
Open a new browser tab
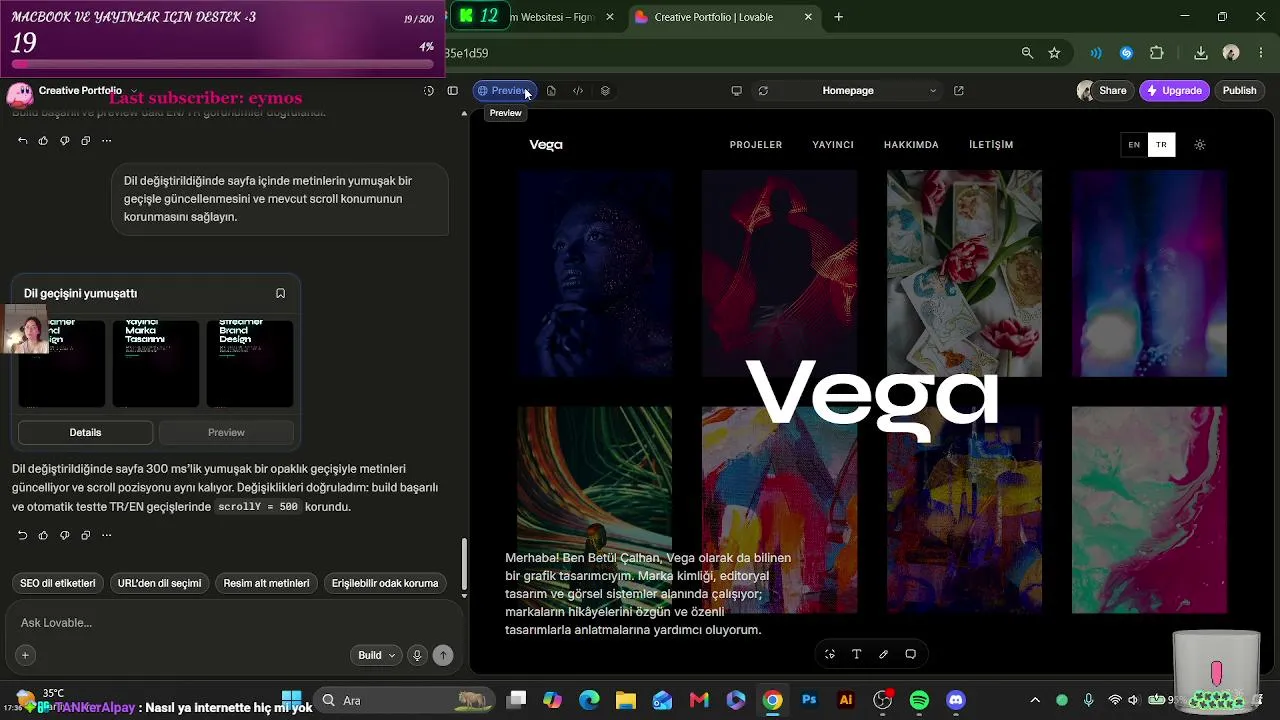[x=838, y=17]
